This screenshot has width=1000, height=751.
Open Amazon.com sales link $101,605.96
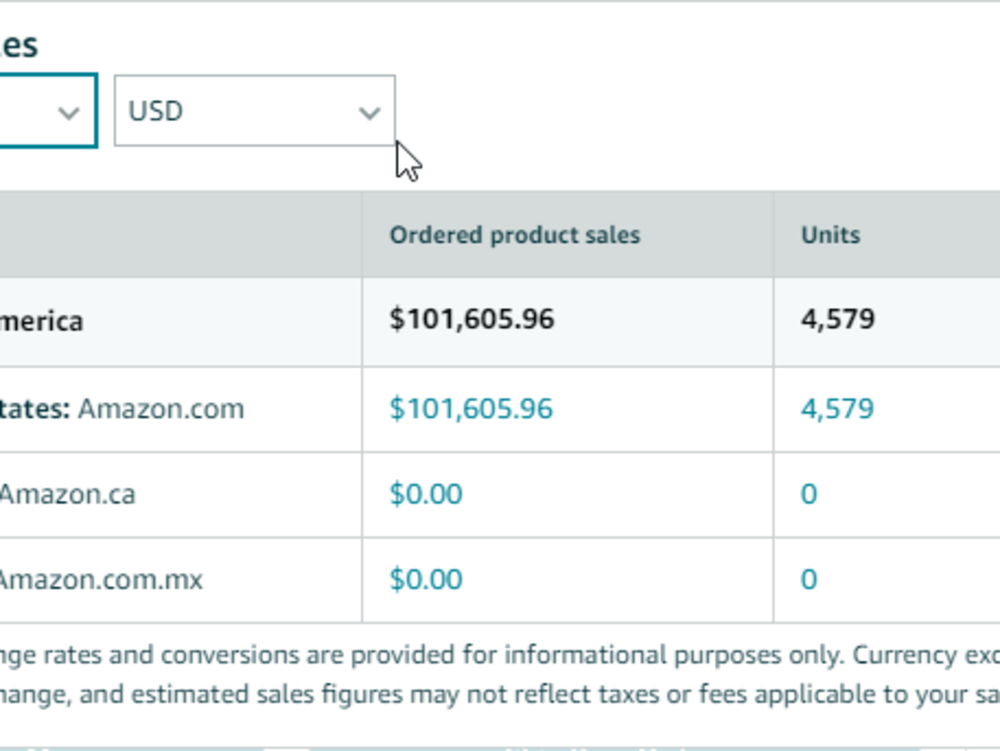pos(471,409)
